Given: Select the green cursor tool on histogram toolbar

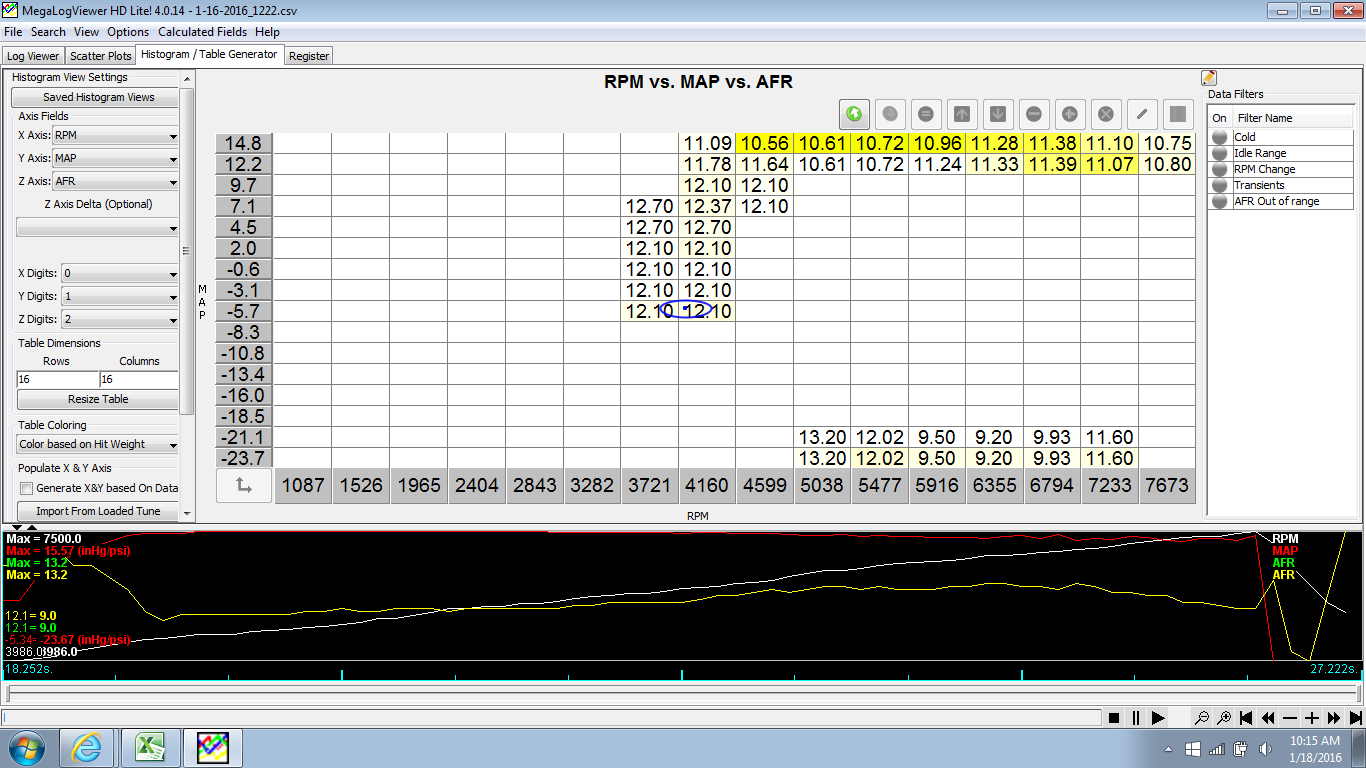Looking at the screenshot, I should [855, 114].
